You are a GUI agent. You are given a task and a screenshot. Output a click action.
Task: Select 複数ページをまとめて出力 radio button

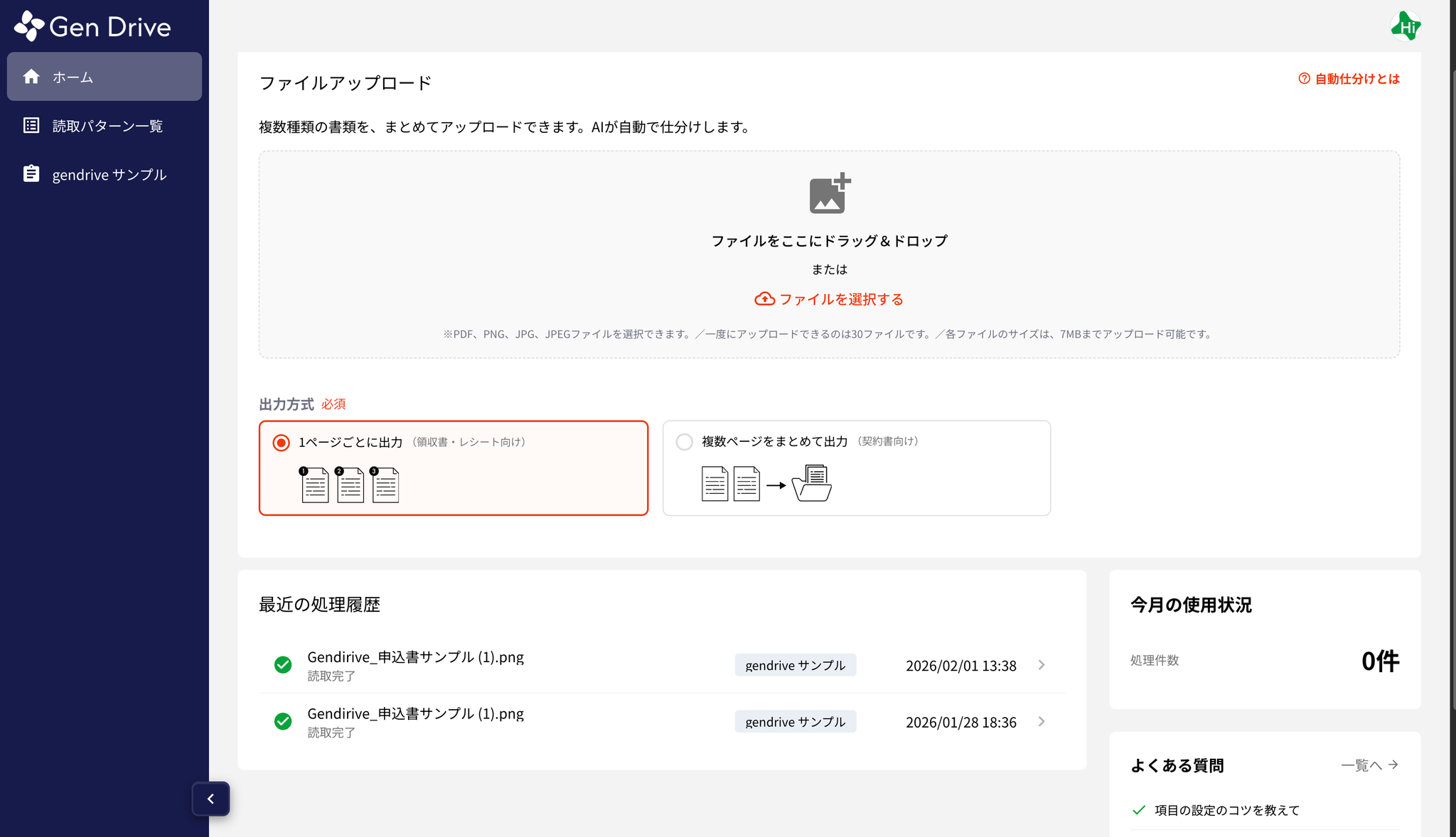pyautogui.click(x=684, y=442)
